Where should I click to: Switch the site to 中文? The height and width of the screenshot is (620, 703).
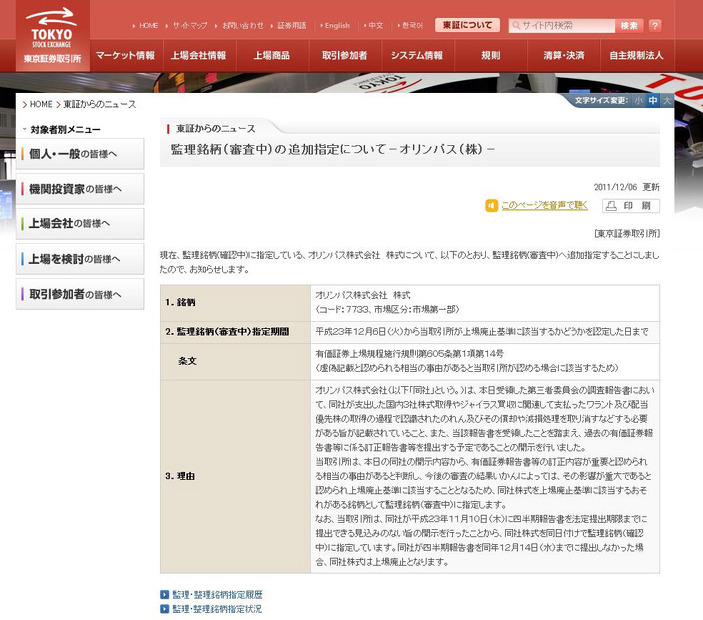coord(376,26)
